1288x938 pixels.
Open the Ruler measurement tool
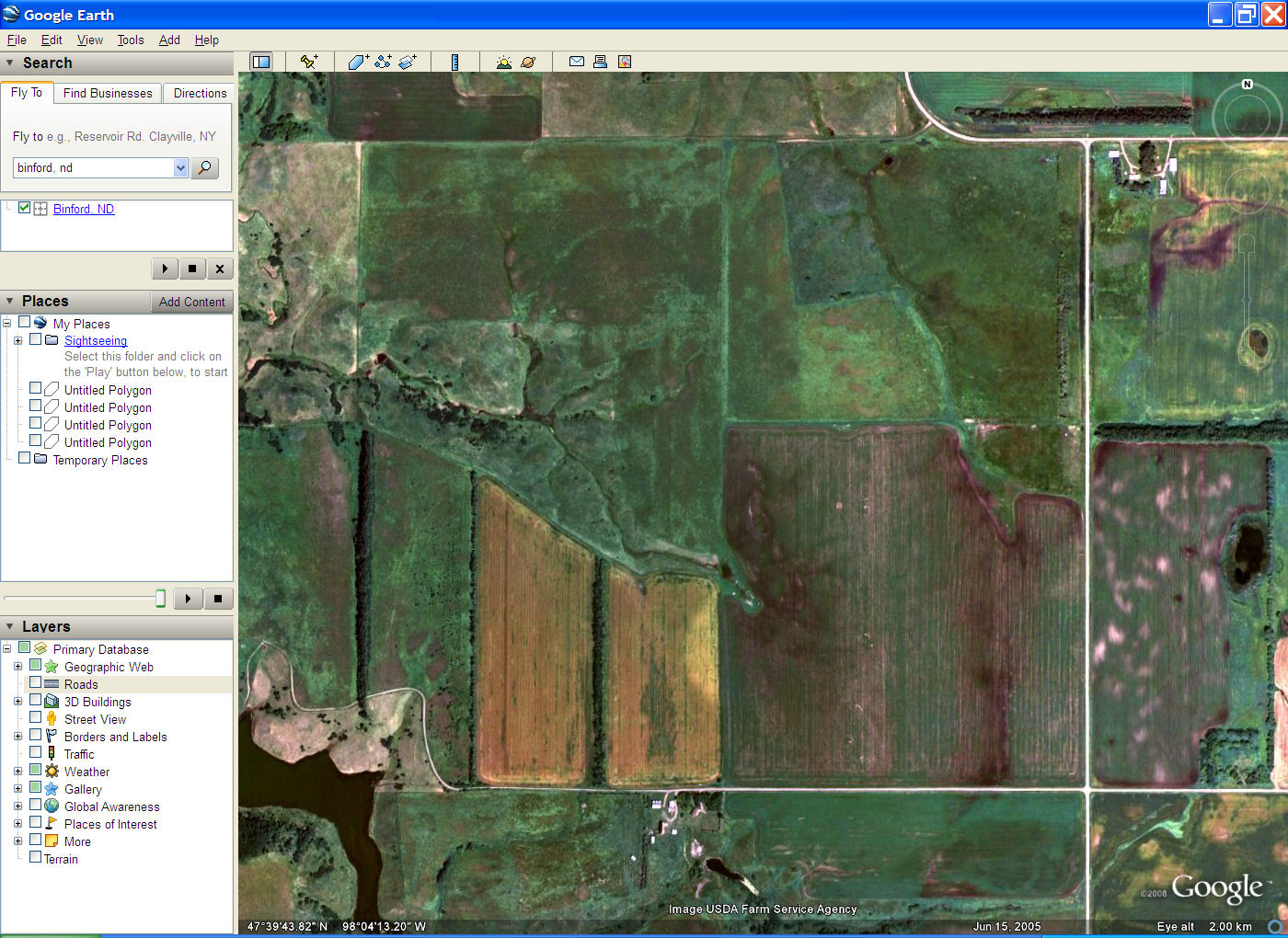454,62
